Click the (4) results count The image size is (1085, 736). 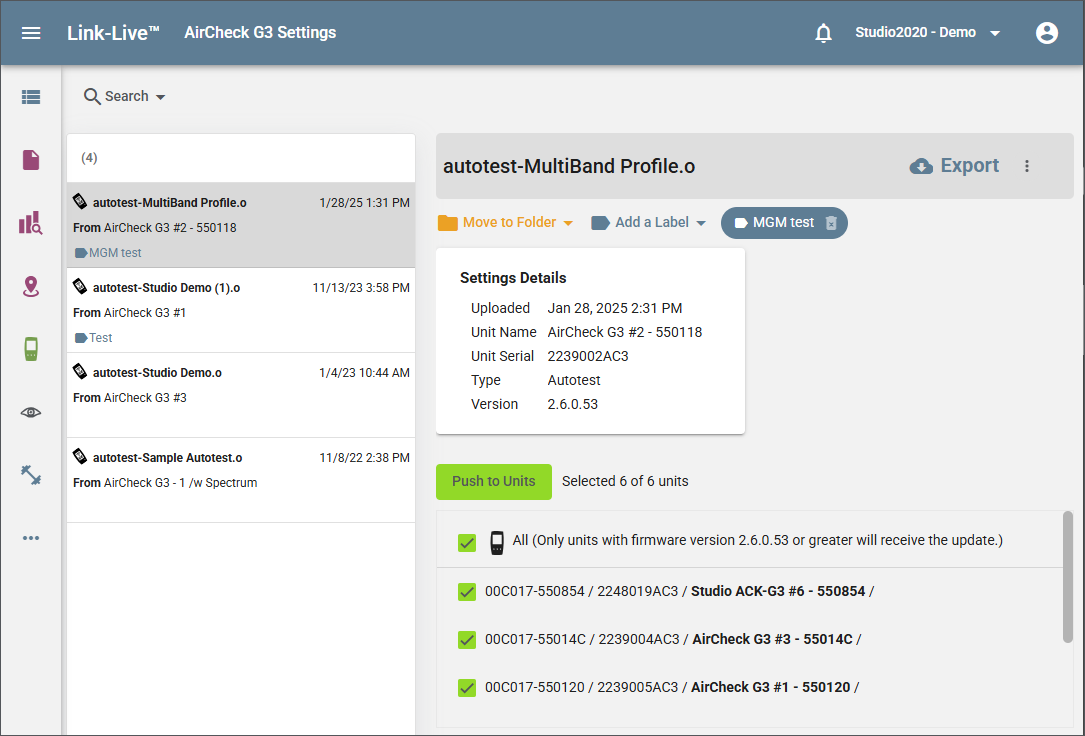pos(89,158)
